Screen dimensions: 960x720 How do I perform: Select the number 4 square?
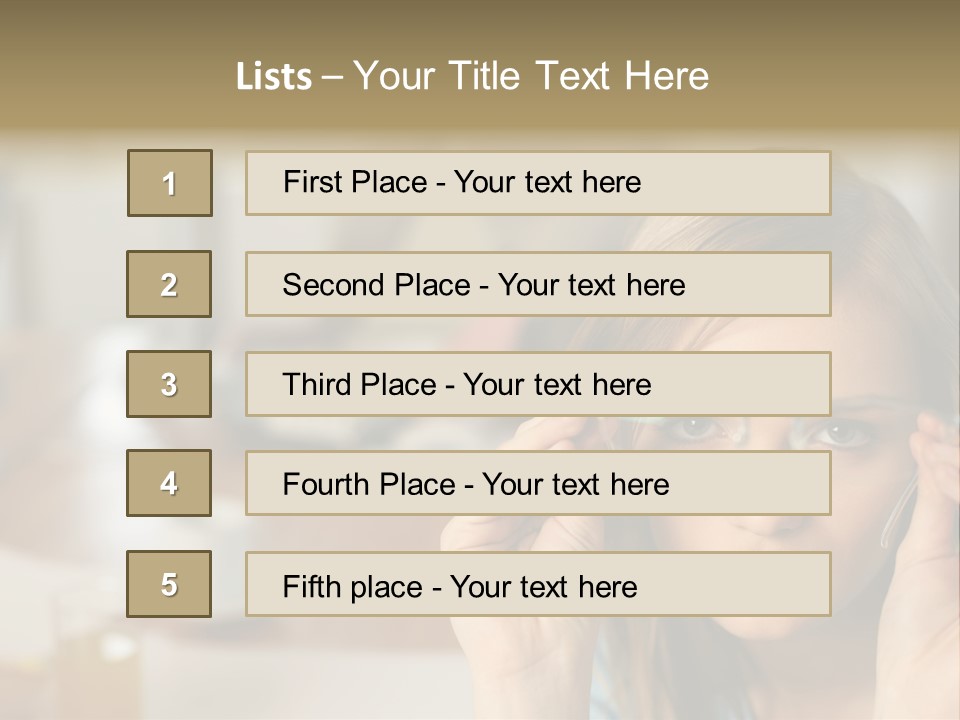(169, 483)
